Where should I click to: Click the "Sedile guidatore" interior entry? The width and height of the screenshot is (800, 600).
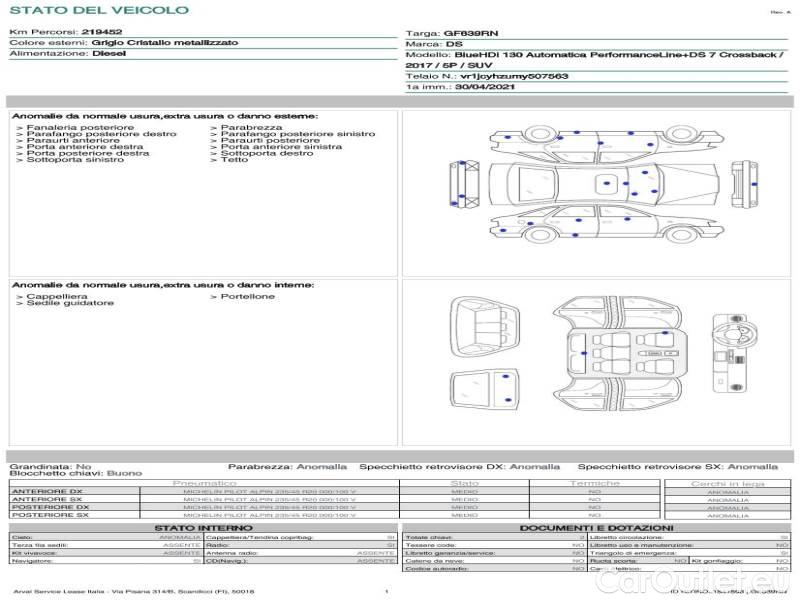coord(70,303)
